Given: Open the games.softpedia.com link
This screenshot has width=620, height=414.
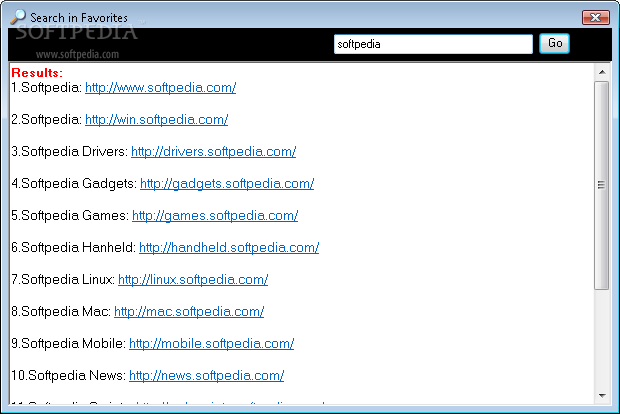Looking at the screenshot, I should [215, 216].
